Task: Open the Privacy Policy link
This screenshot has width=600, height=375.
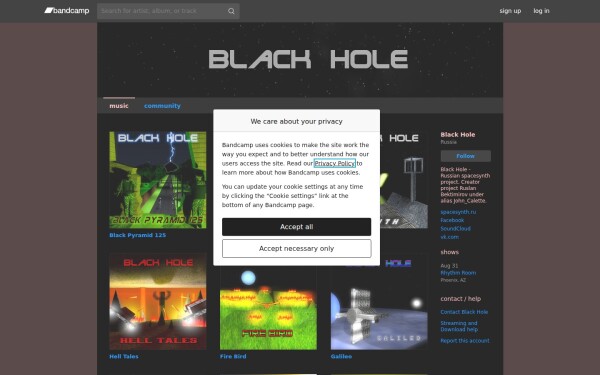Action: pyautogui.click(x=335, y=163)
